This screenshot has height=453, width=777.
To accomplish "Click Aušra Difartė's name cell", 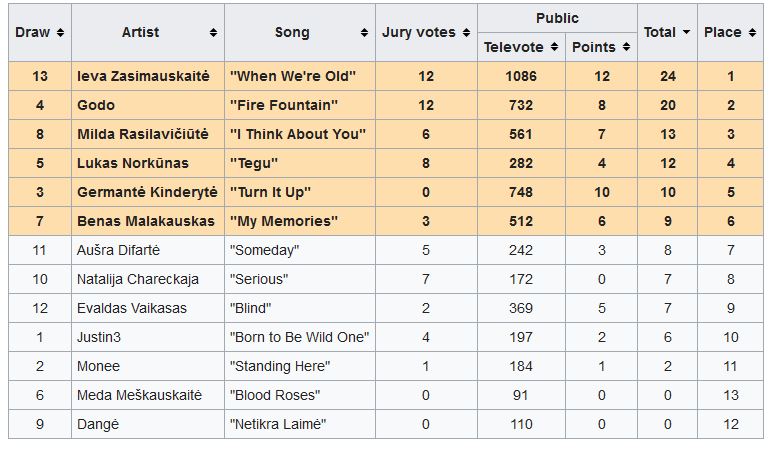I will point(118,250).
